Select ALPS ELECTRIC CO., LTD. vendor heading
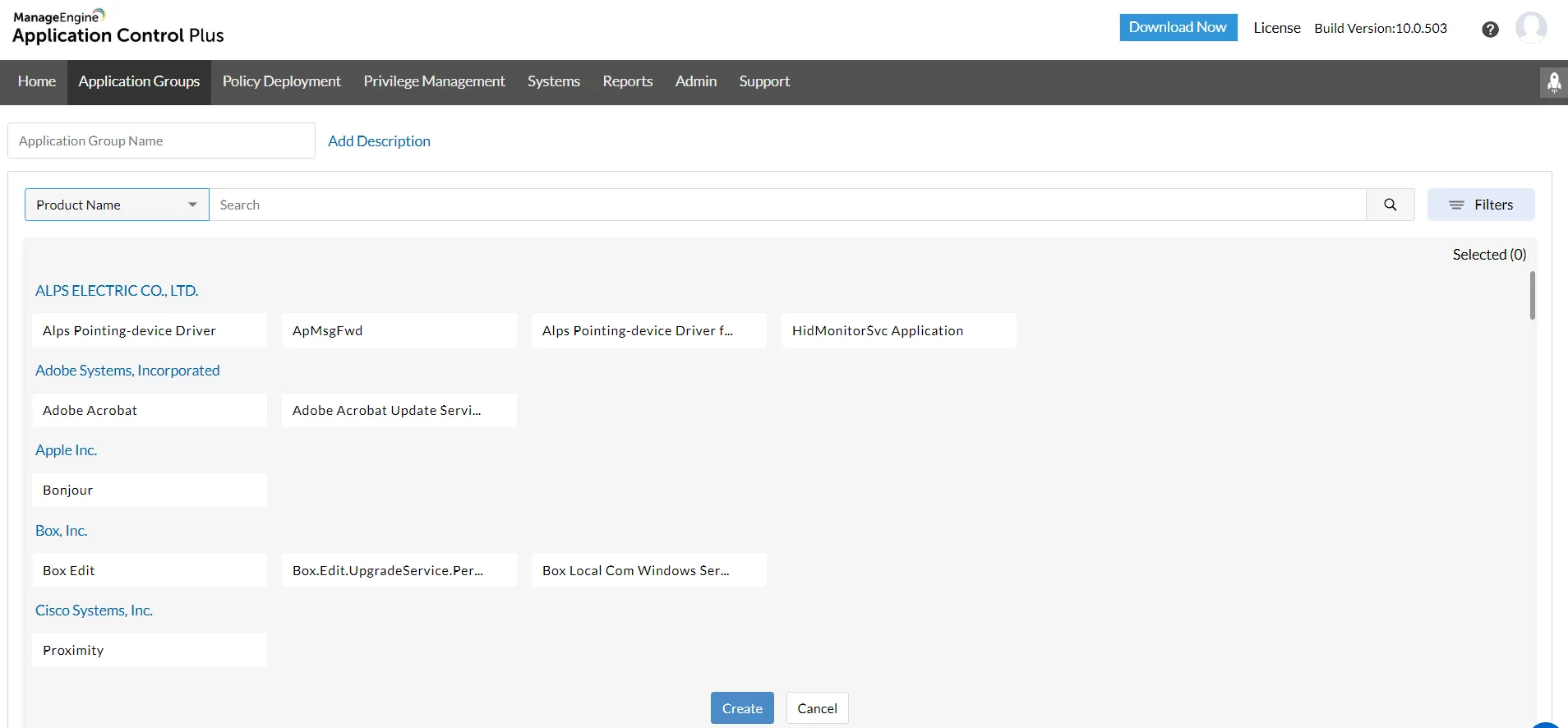Image resolution: width=1568 pixels, height=728 pixels. click(x=117, y=291)
